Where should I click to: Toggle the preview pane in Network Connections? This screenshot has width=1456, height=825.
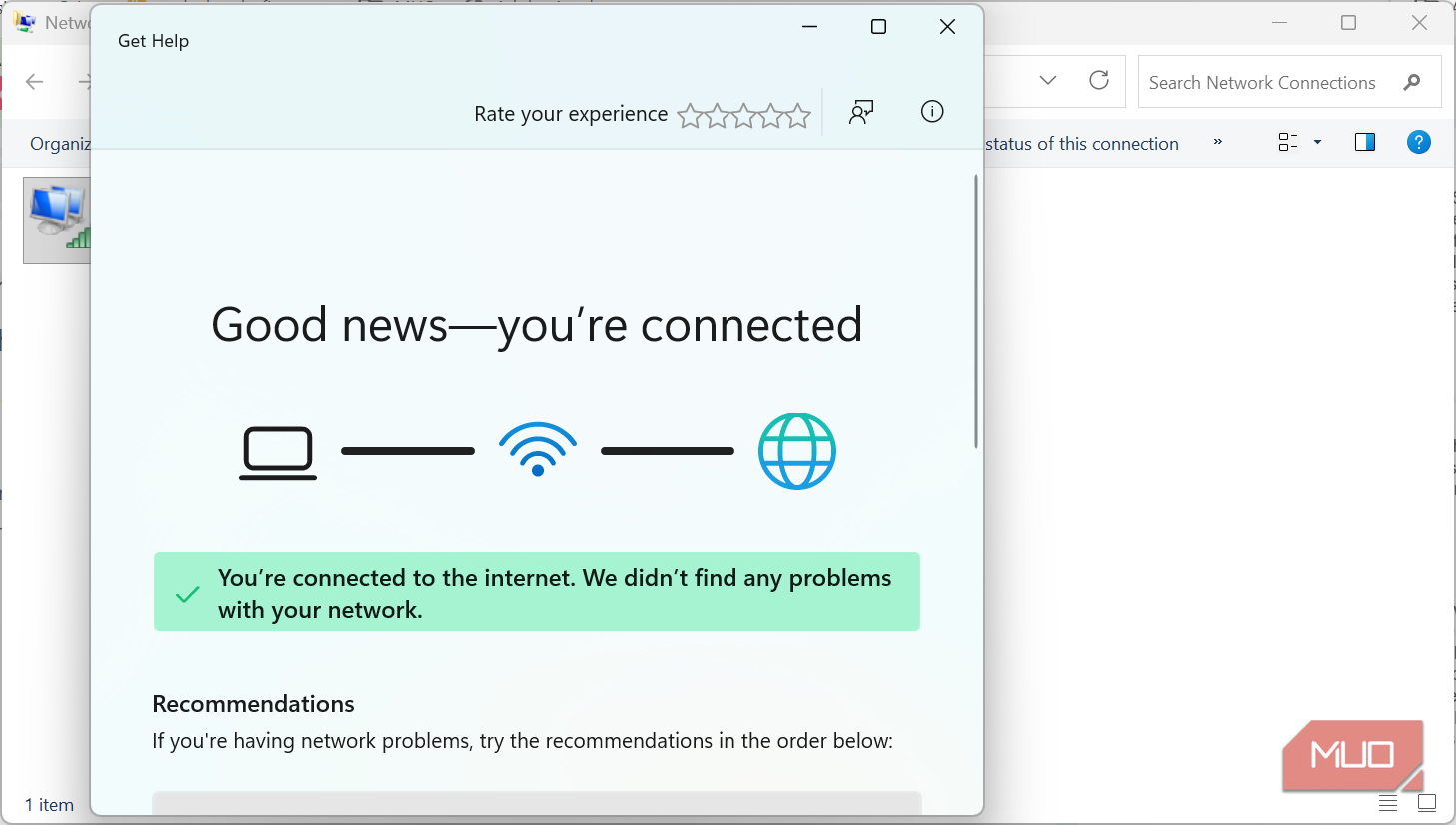(x=1365, y=142)
